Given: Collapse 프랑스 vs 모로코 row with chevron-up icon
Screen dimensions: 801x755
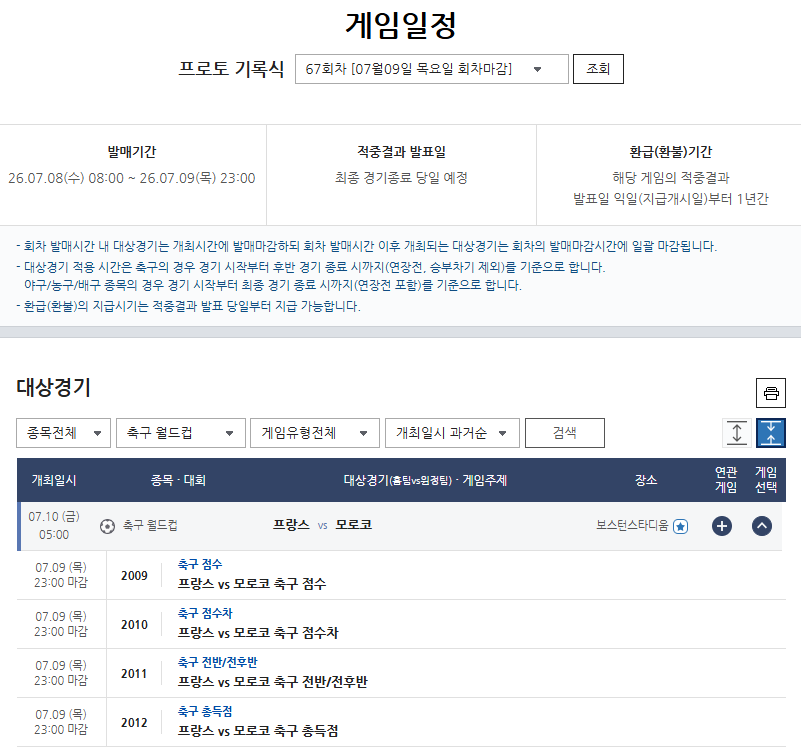Looking at the screenshot, I should click(762, 526).
